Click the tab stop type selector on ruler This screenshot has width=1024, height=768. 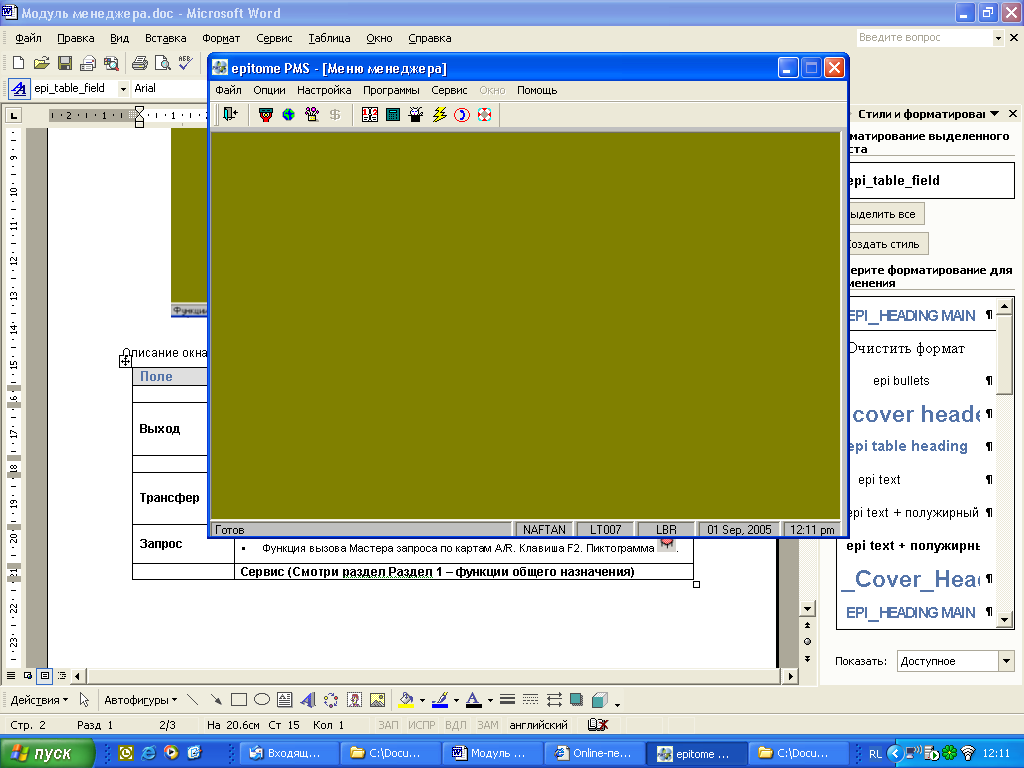[13, 116]
